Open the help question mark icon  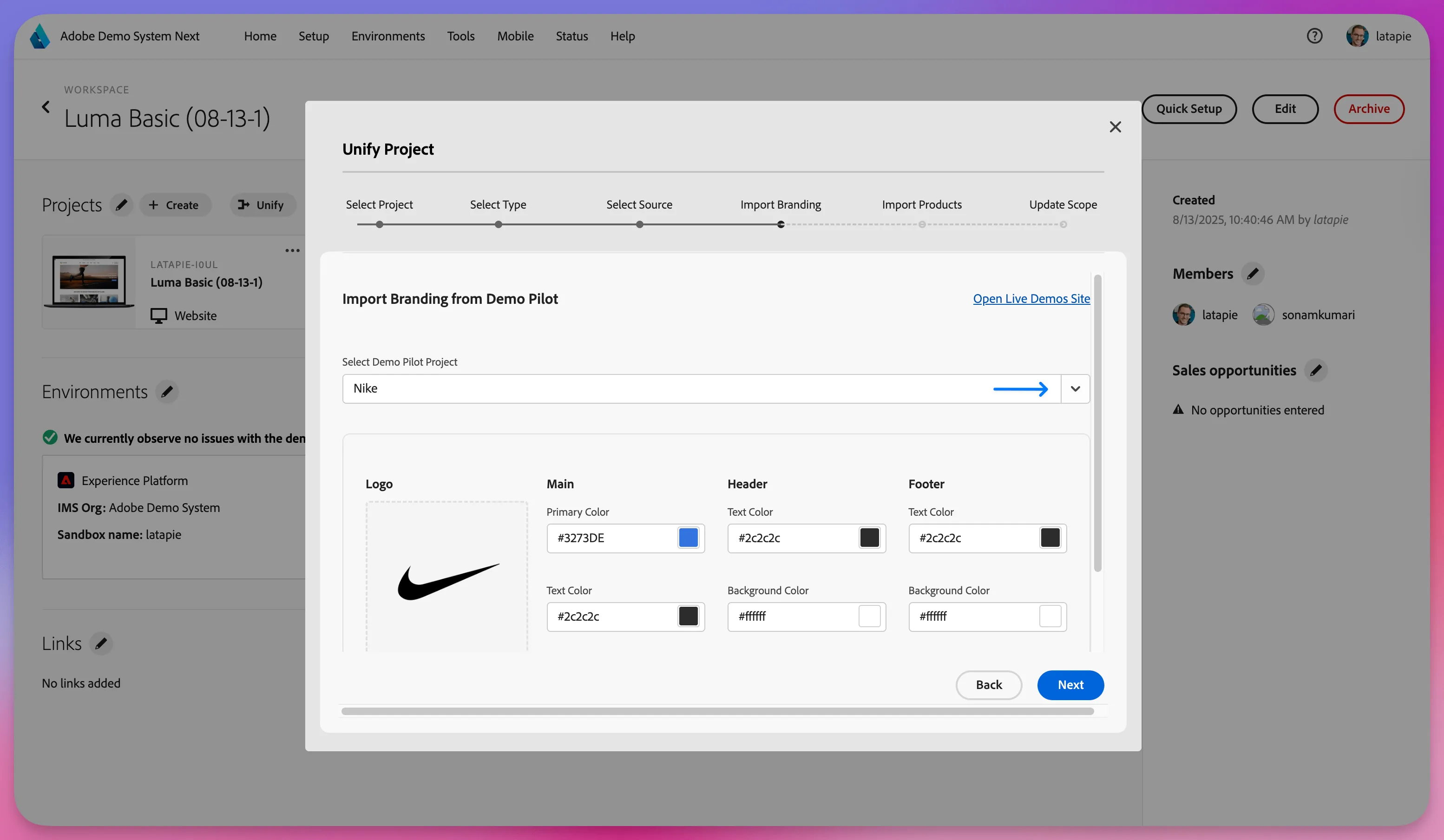click(1314, 36)
